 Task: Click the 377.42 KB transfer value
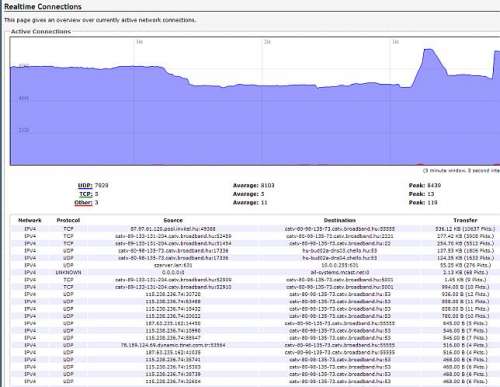click(x=465, y=236)
